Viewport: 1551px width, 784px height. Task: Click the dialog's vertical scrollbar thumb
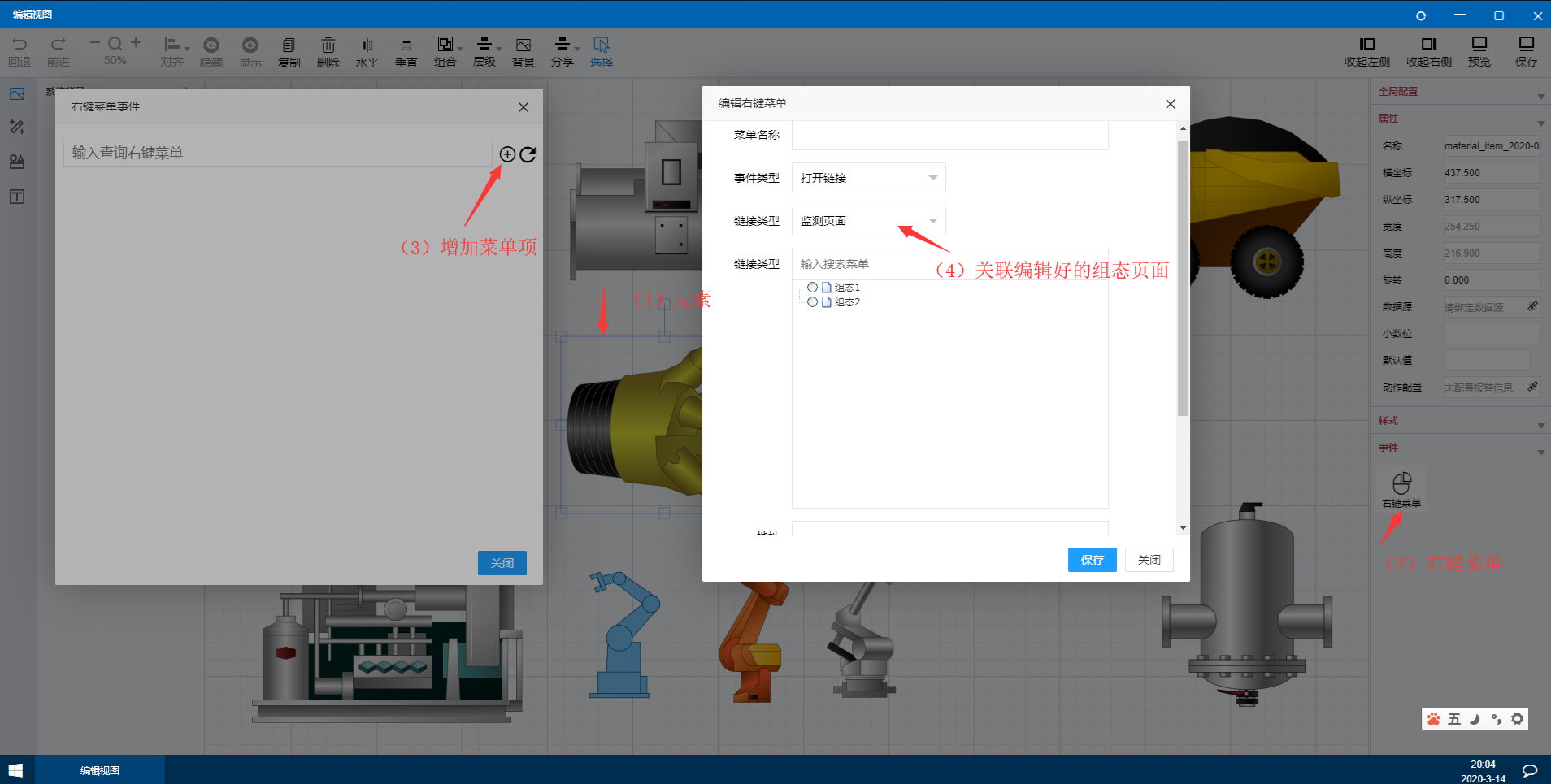click(x=1183, y=278)
